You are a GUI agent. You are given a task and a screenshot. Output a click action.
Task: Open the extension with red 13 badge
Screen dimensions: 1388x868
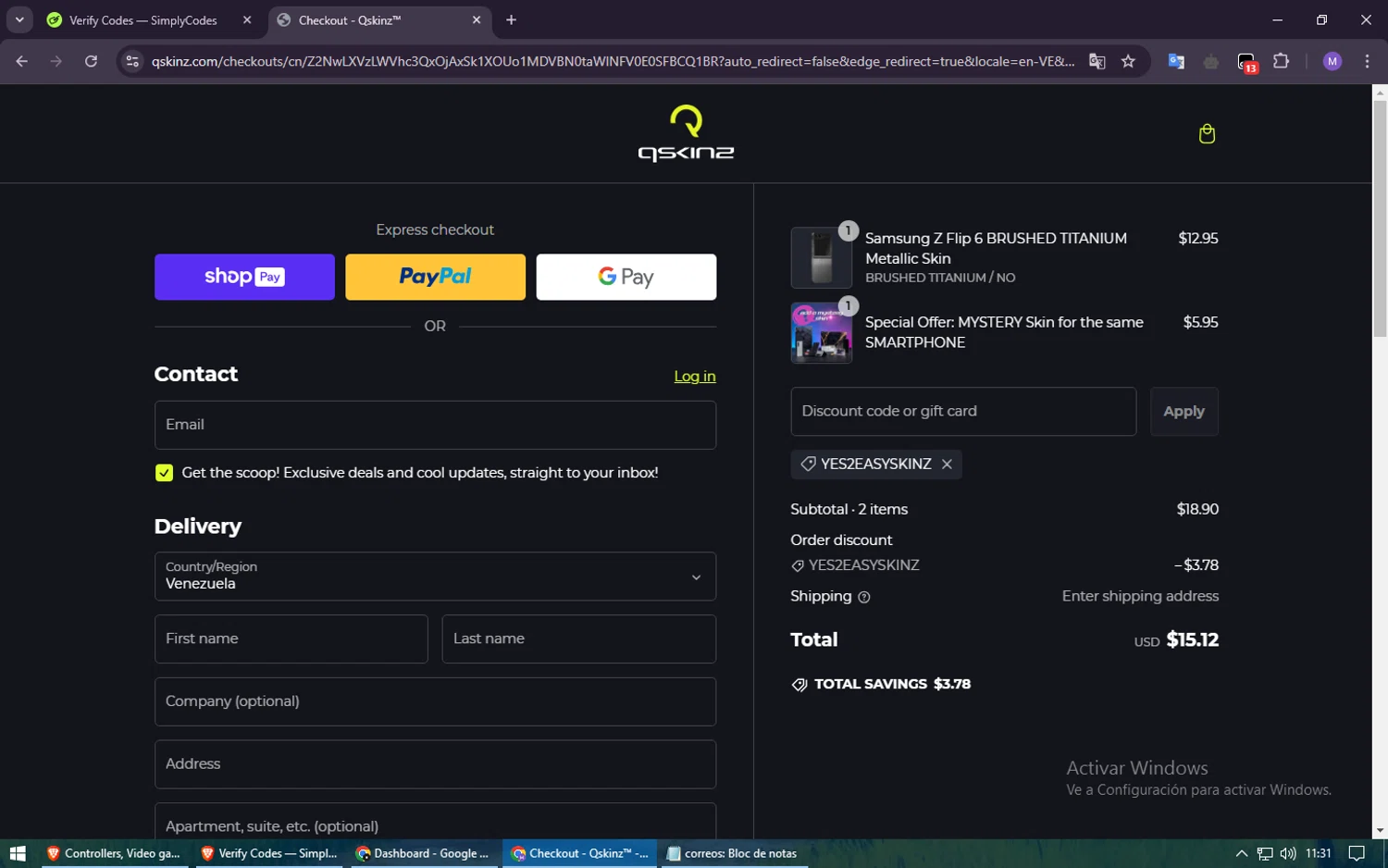(x=1246, y=62)
